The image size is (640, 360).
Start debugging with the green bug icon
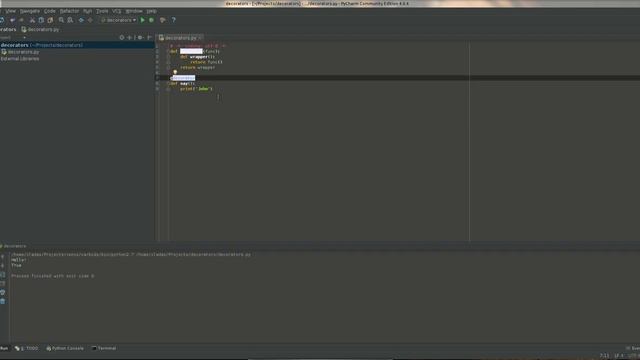151,20
